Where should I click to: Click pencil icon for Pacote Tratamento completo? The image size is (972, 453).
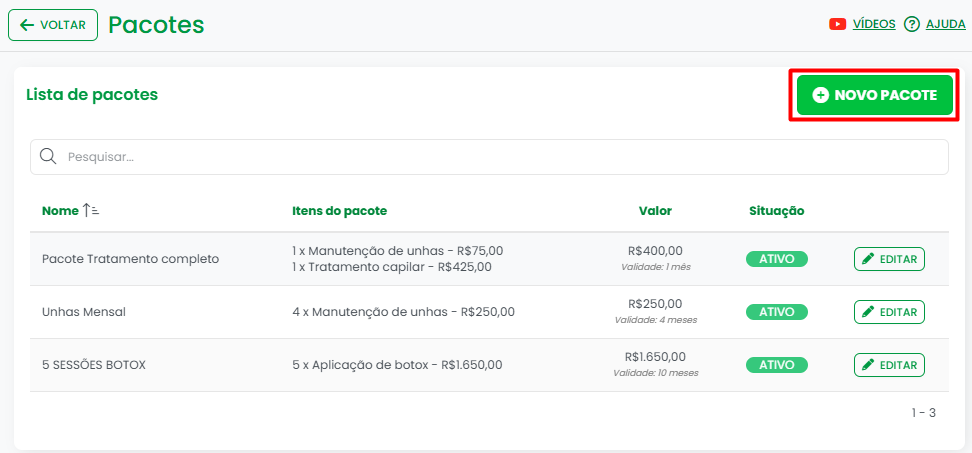coord(868,259)
